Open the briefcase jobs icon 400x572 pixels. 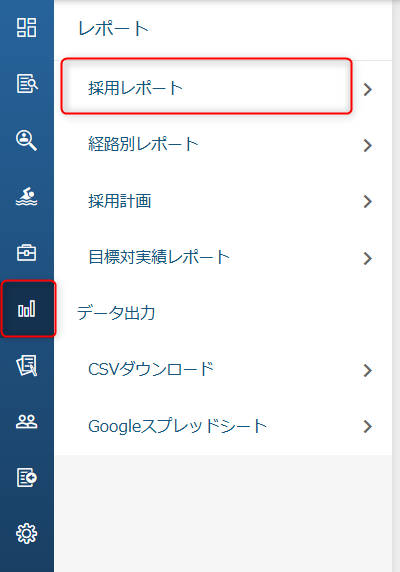coord(27,252)
